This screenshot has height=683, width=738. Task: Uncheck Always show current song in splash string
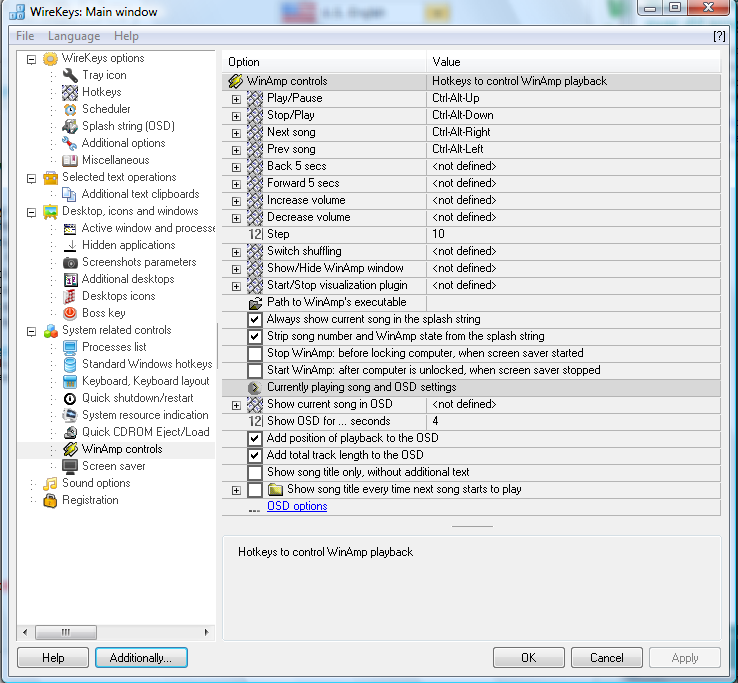click(255, 319)
